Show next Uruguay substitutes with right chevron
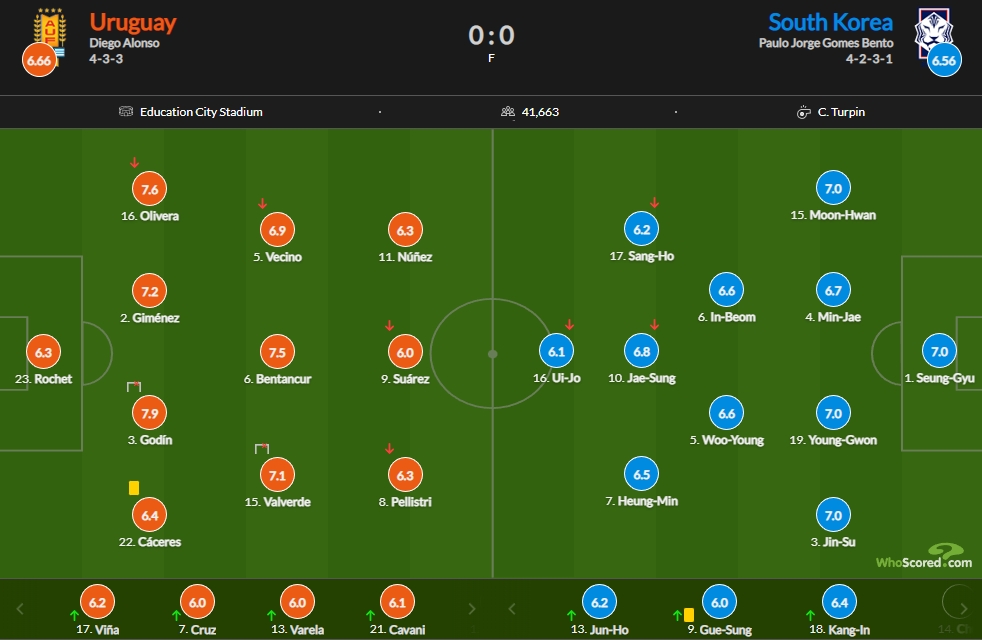The width and height of the screenshot is (982, 640). 472,609
